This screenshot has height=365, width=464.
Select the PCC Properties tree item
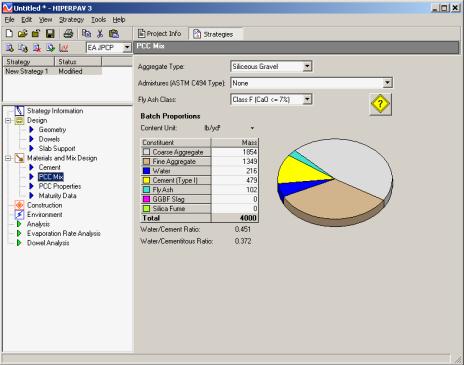[x=60, y=186]
